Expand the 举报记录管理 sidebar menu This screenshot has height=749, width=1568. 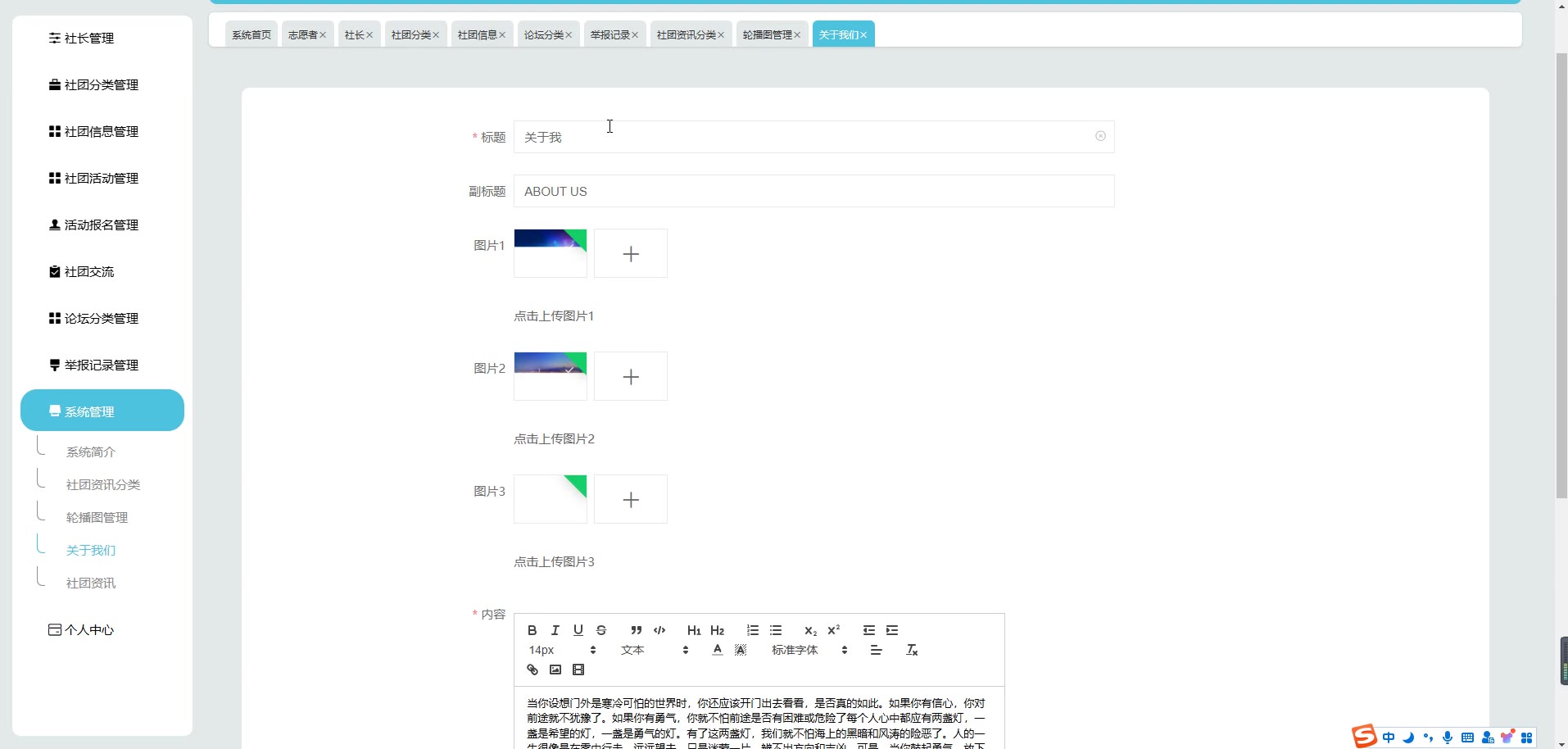(102, 365)
